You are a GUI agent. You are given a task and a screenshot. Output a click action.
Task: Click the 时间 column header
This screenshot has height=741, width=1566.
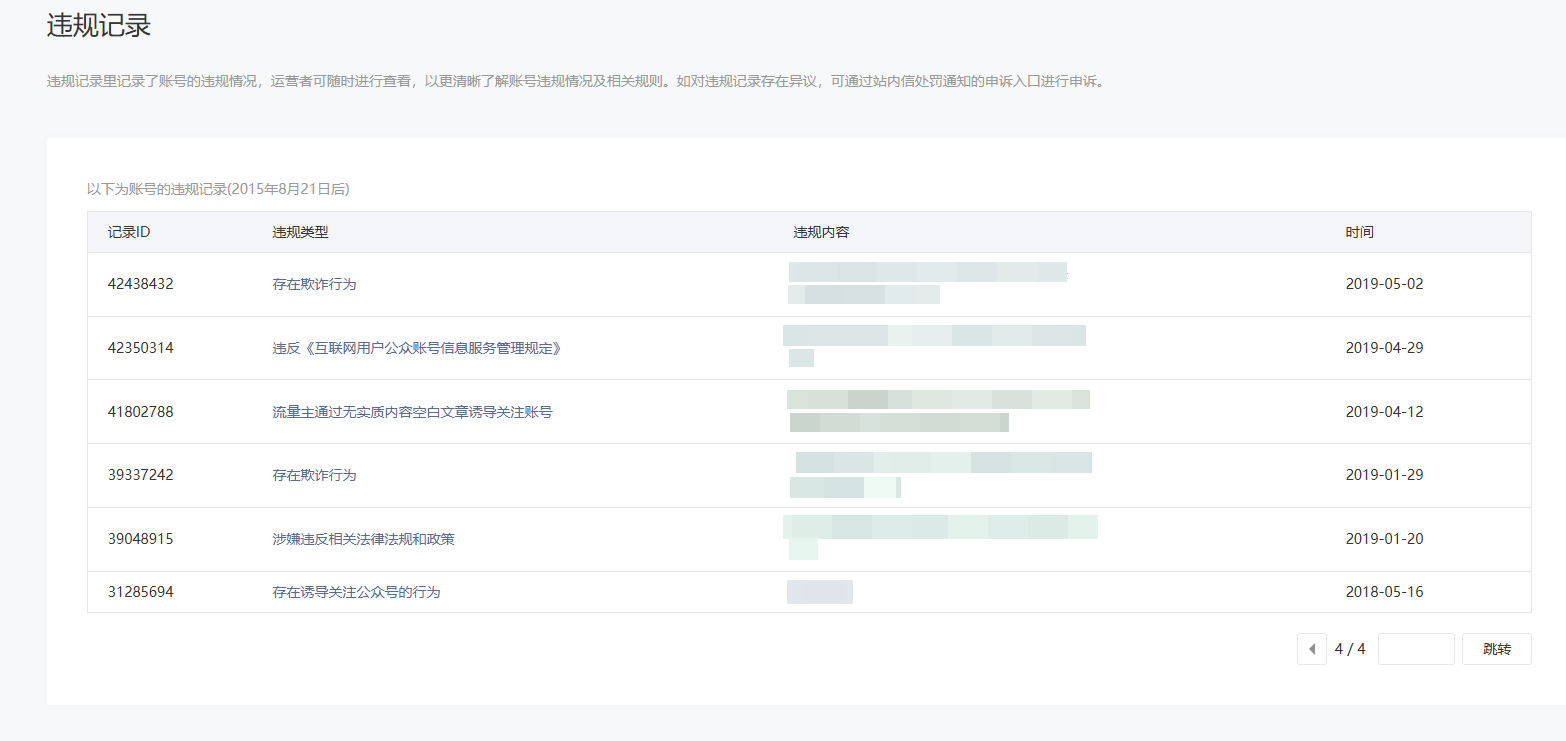pos(1359,232)
